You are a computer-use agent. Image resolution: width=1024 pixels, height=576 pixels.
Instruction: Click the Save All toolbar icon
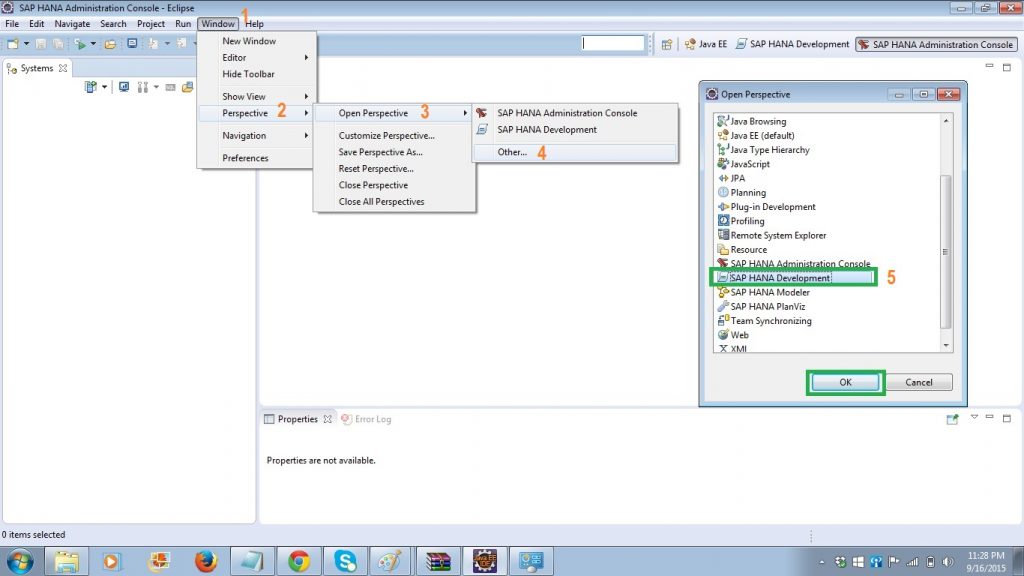58,44
